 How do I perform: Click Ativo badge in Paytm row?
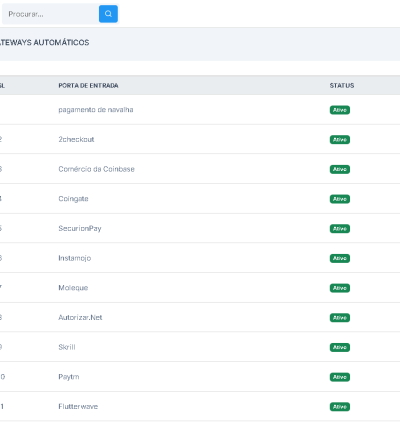340,377
